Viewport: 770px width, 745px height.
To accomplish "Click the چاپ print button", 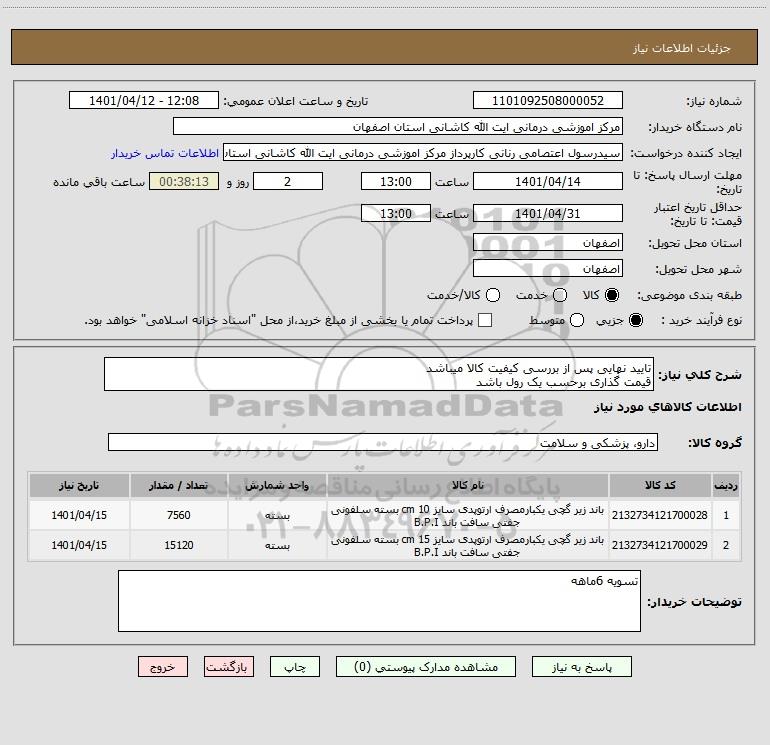I will 295,667.
